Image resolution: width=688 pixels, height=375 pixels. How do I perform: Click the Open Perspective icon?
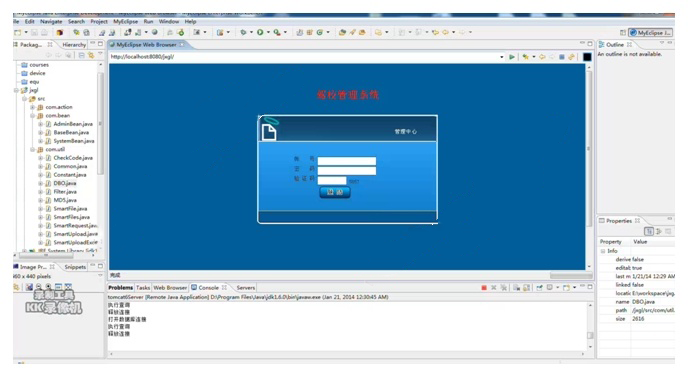pos(623,32)
